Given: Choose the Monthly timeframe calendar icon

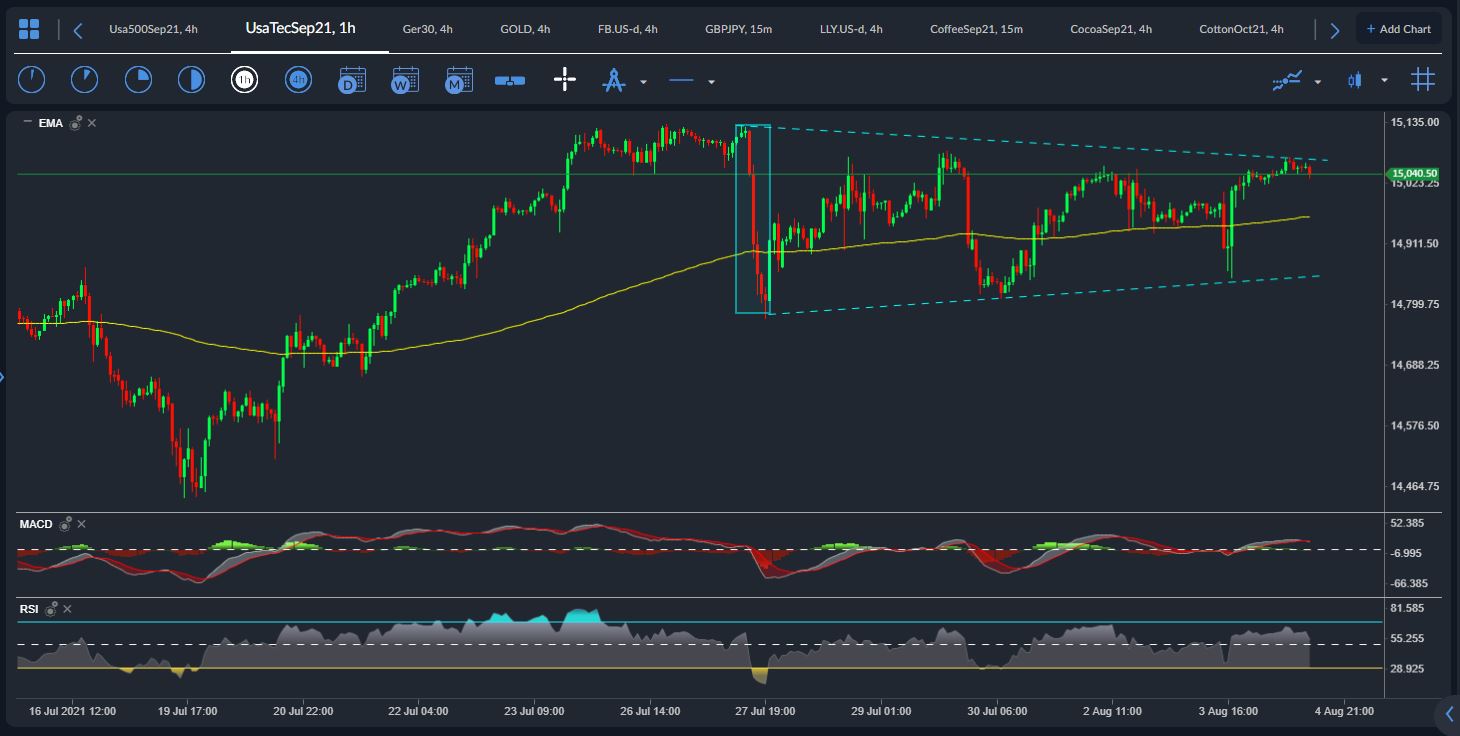Looking at the screenshot, I should coord(459,80).
